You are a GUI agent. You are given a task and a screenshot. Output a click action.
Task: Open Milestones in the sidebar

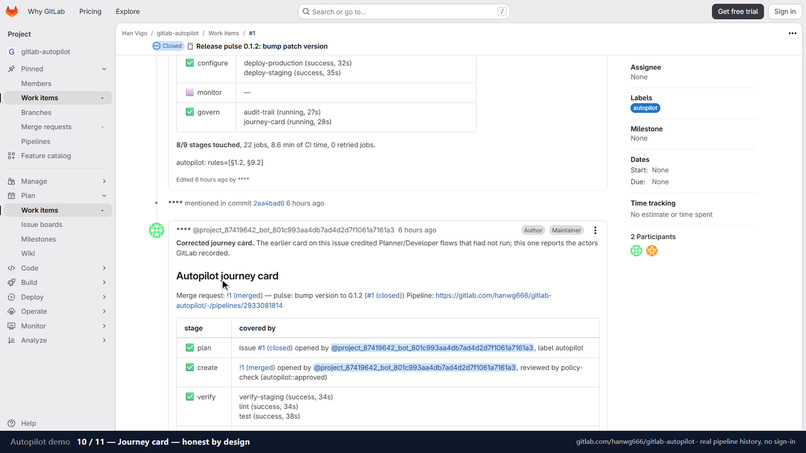[38, 239]
